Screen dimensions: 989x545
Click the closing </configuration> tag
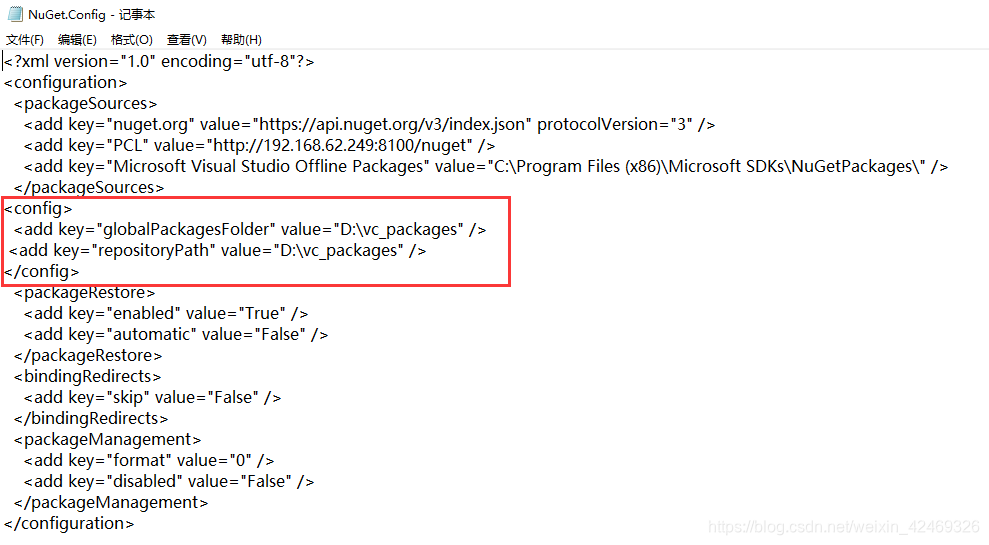(x=69, y=524)
